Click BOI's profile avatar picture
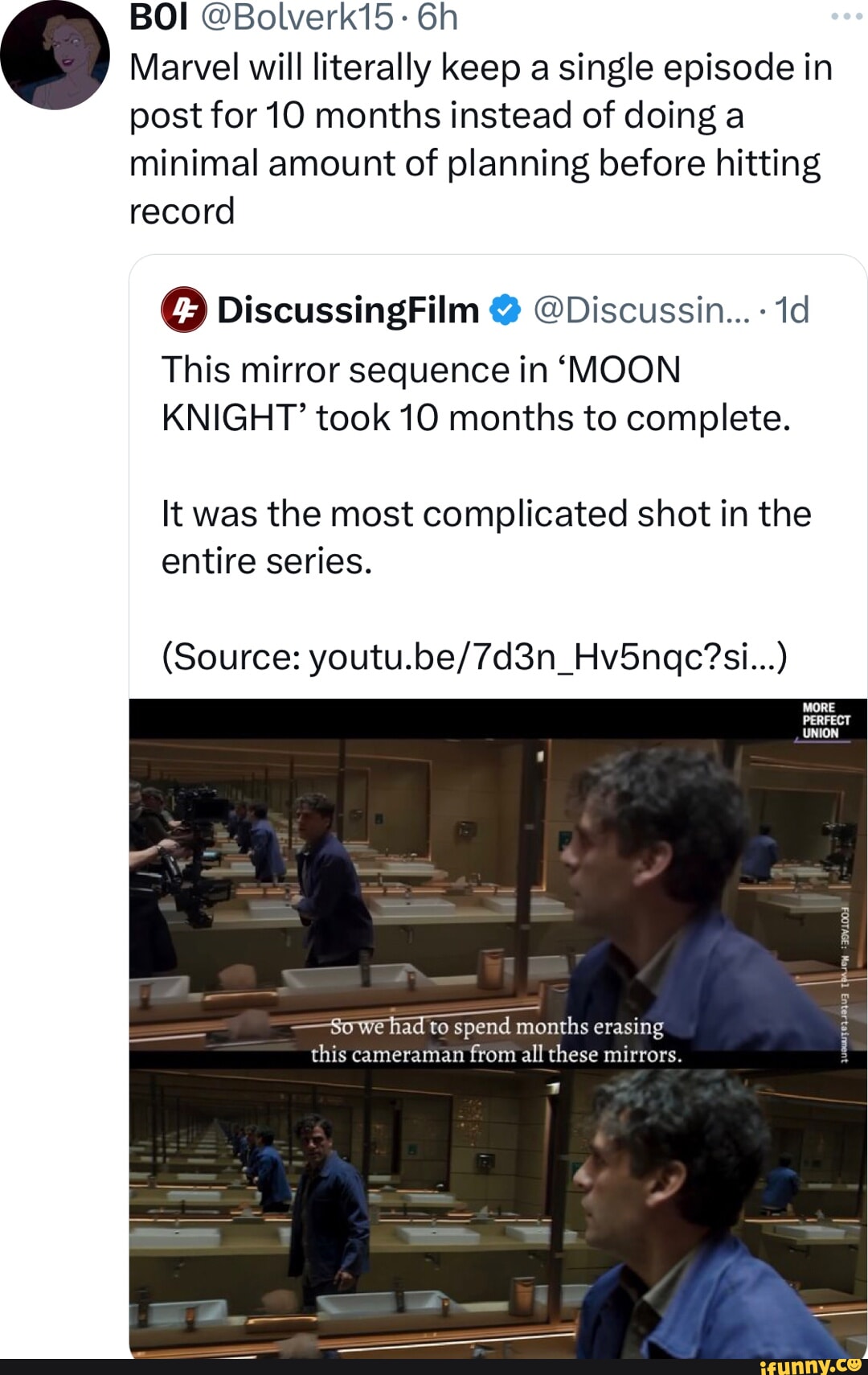This screenshot has width=868, height=1375. (x=55, y=55)
